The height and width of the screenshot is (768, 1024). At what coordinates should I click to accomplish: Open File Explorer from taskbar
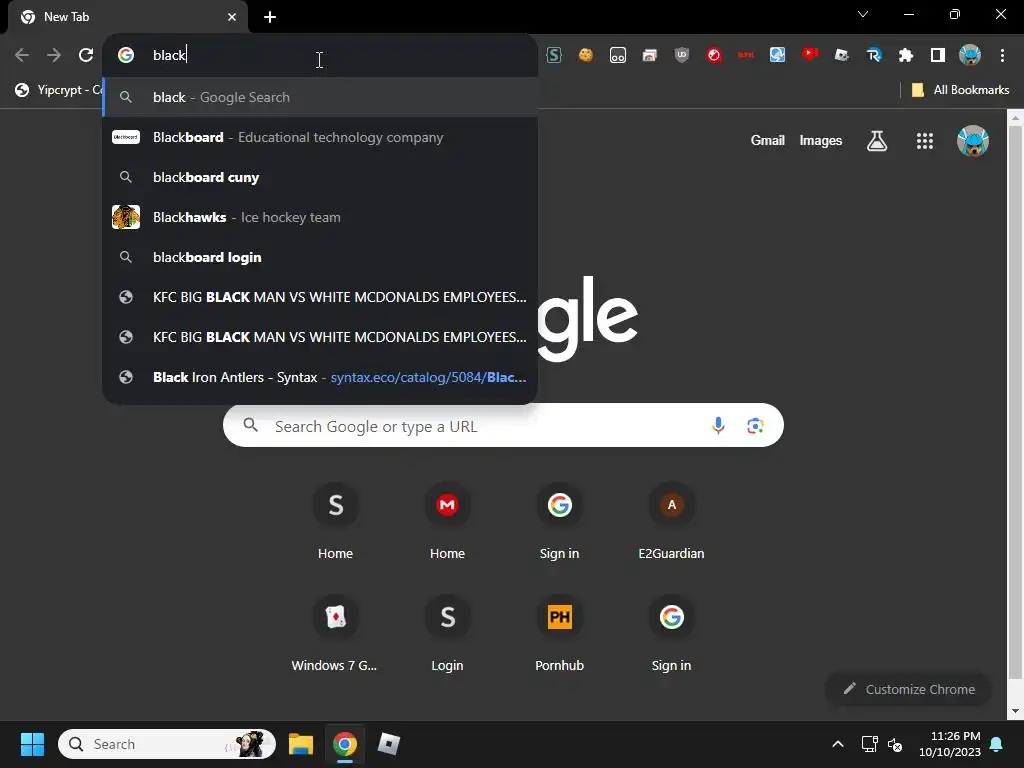pyautogui.click(x=301, y=744)
